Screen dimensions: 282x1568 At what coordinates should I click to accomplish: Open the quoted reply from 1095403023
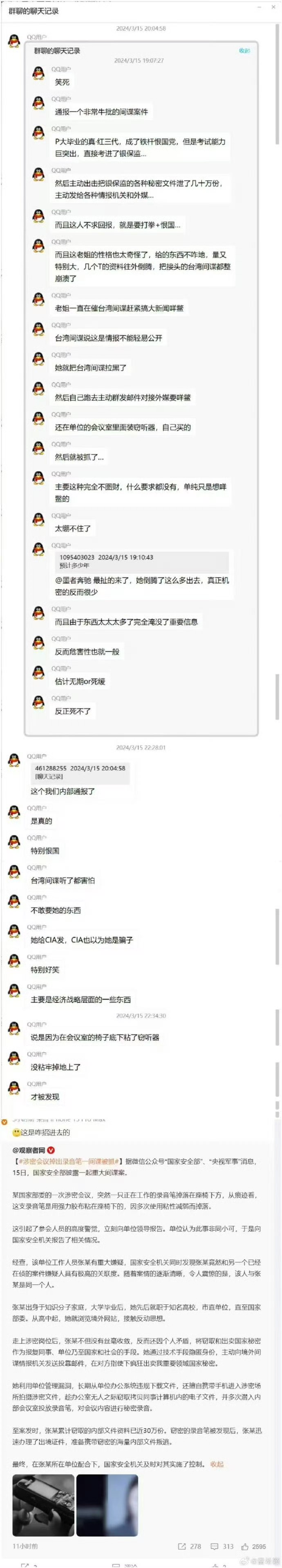click(x=142, y=561)
